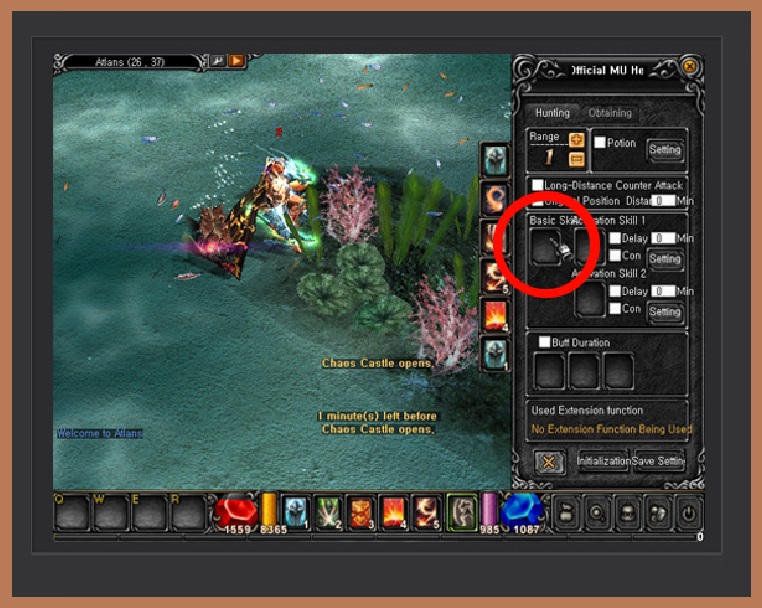
Task: Click the Initialization button
Action: click(603, 461)
